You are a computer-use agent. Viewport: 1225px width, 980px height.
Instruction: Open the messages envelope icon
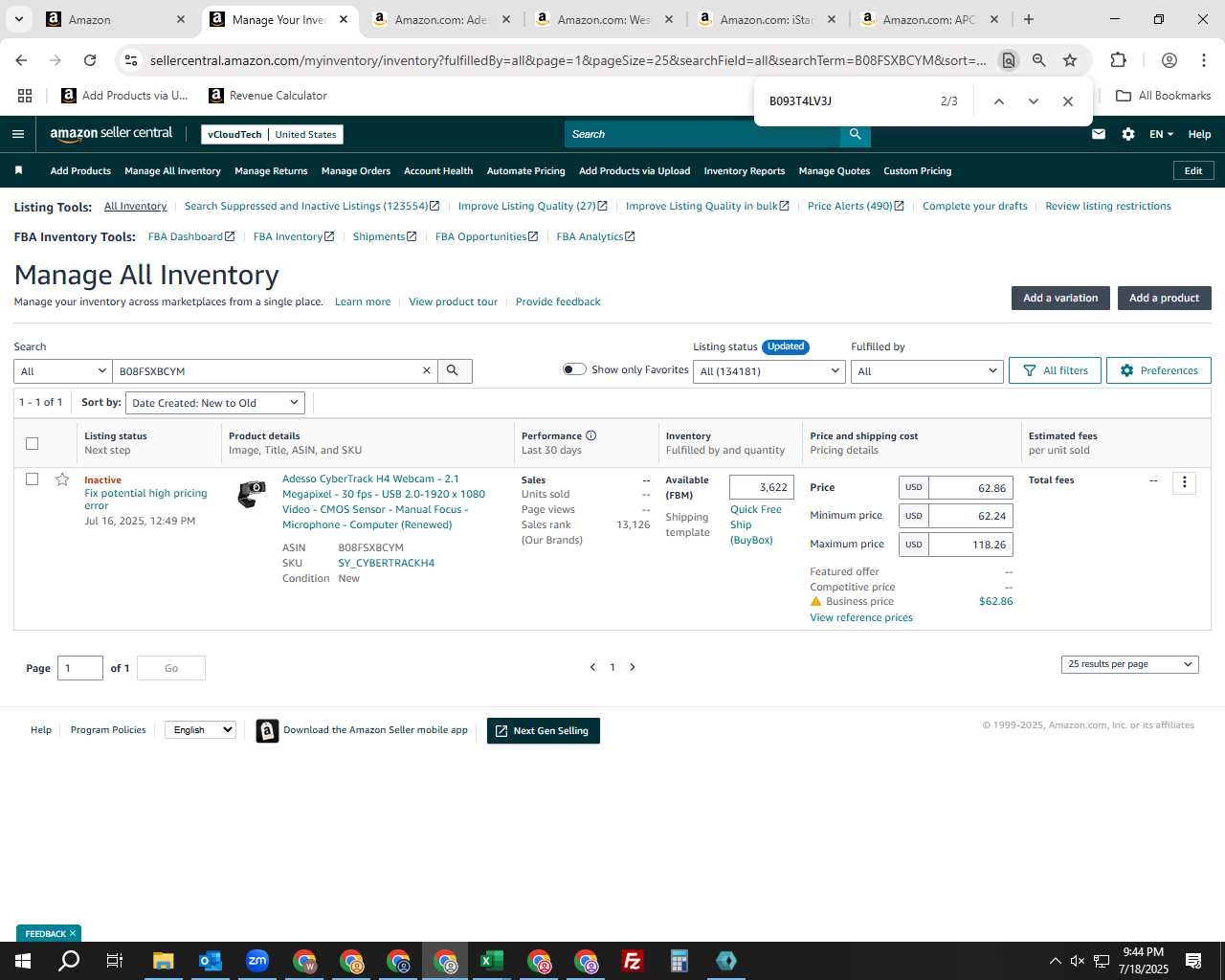[1099, 134]
